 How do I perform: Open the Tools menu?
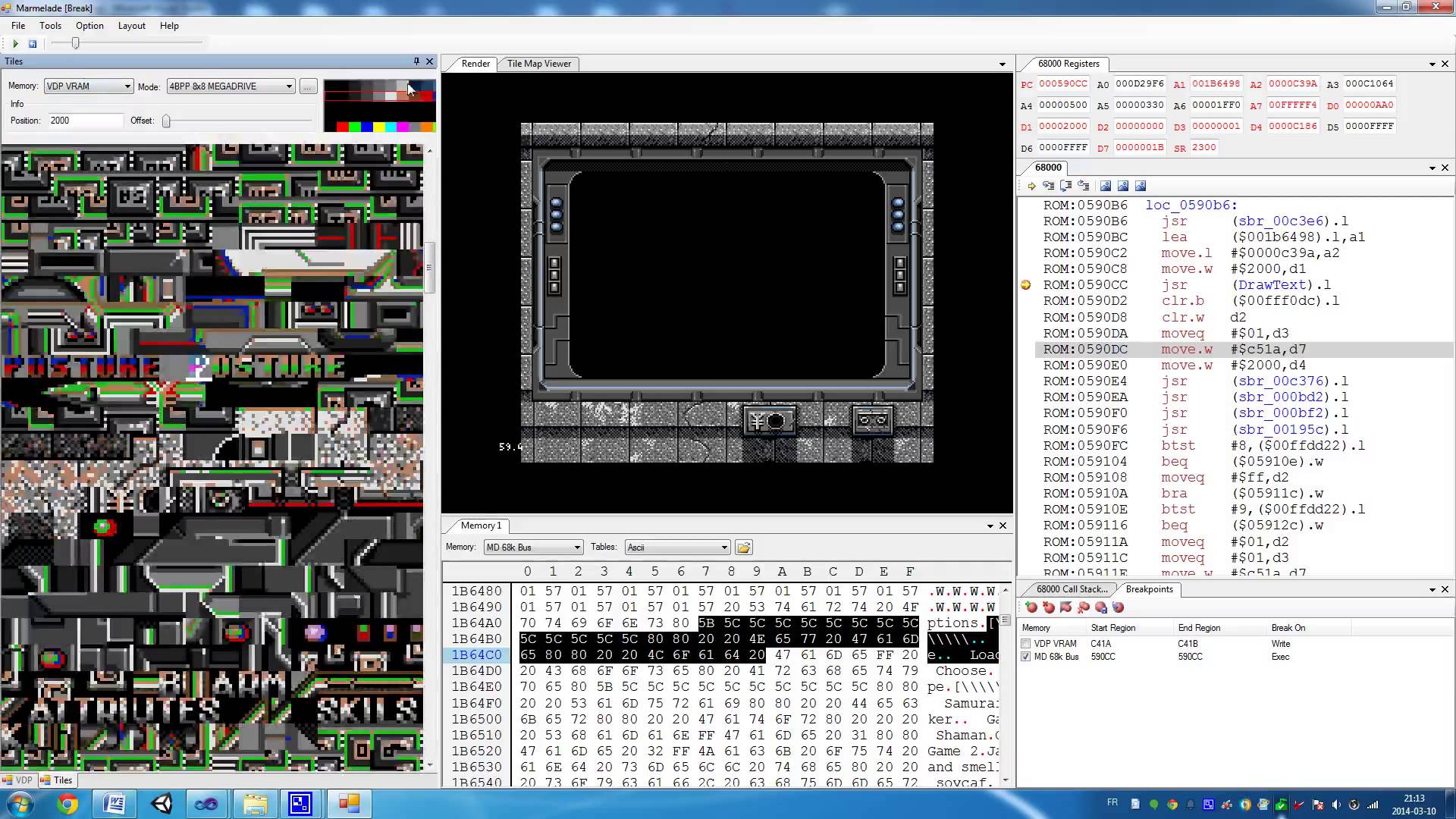tap(50, 26)
